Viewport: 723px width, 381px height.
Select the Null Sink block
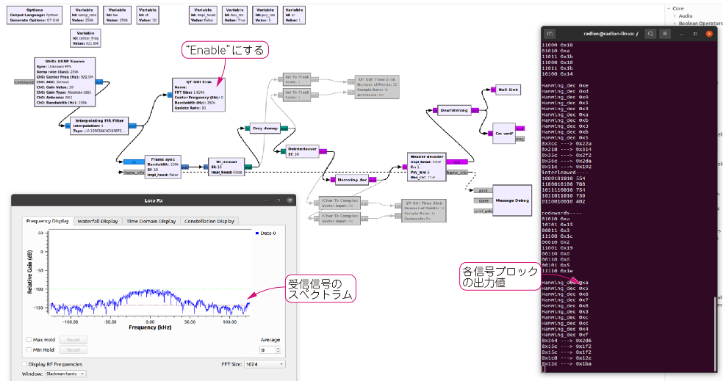coord(508,89)
